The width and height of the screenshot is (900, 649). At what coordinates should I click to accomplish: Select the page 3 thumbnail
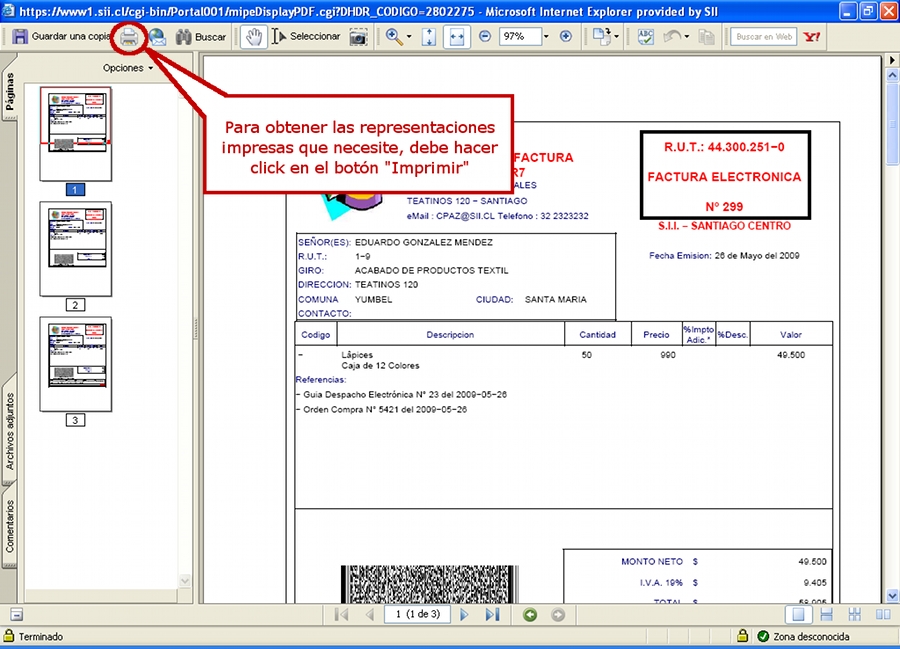76,364
